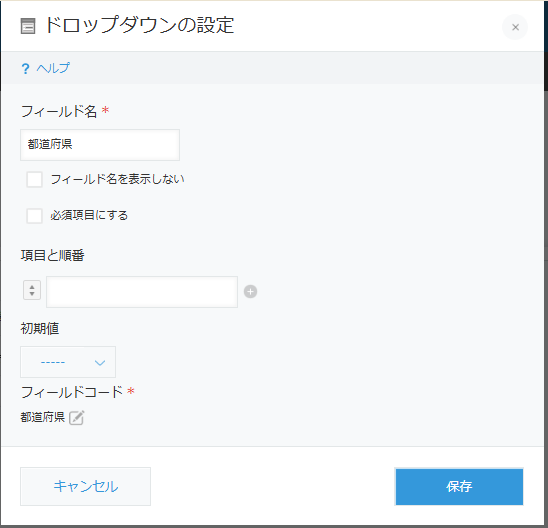Click the フィールドコード label

(72, 392)
